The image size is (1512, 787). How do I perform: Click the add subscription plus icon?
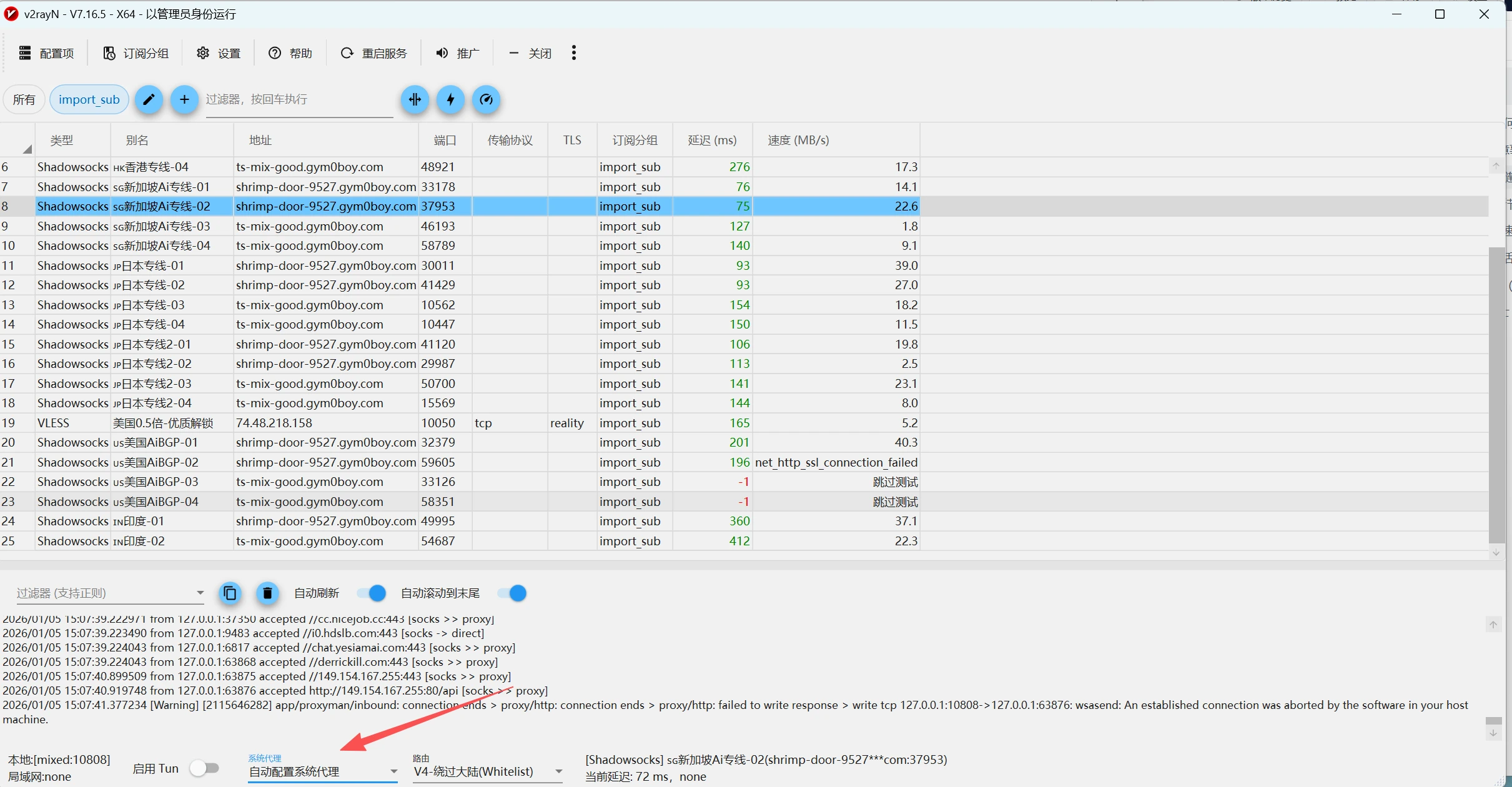pos(184,99)
